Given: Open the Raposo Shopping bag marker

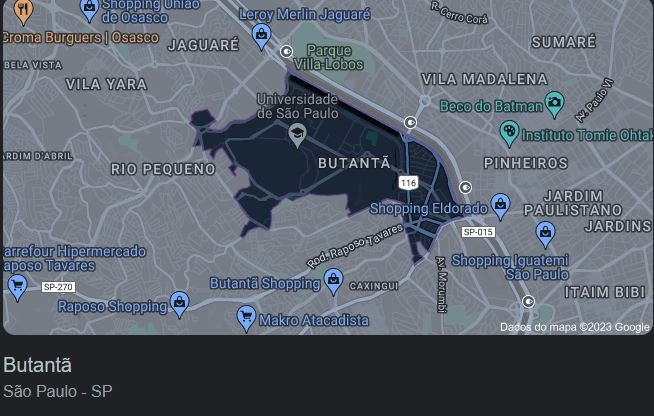Looking at the screenshot, I should (x=180, y=304).
